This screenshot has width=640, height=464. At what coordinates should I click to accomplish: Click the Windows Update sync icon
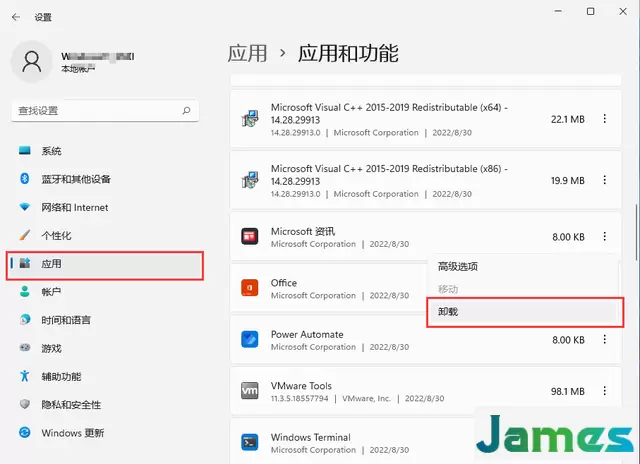tap(24, 432)
